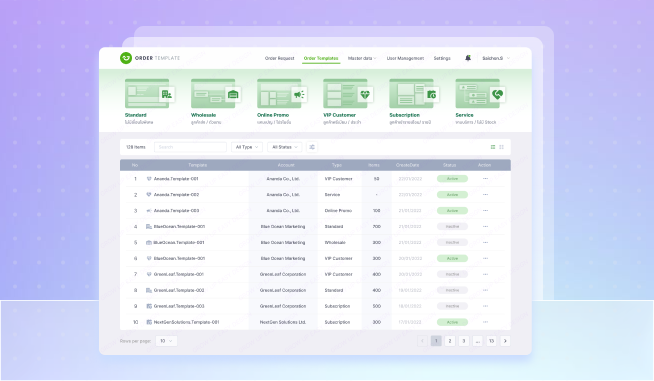The height and width of the screenshot is (381, 654).
Task: Switch to the Order Request tab
Action: click(279, 58)
